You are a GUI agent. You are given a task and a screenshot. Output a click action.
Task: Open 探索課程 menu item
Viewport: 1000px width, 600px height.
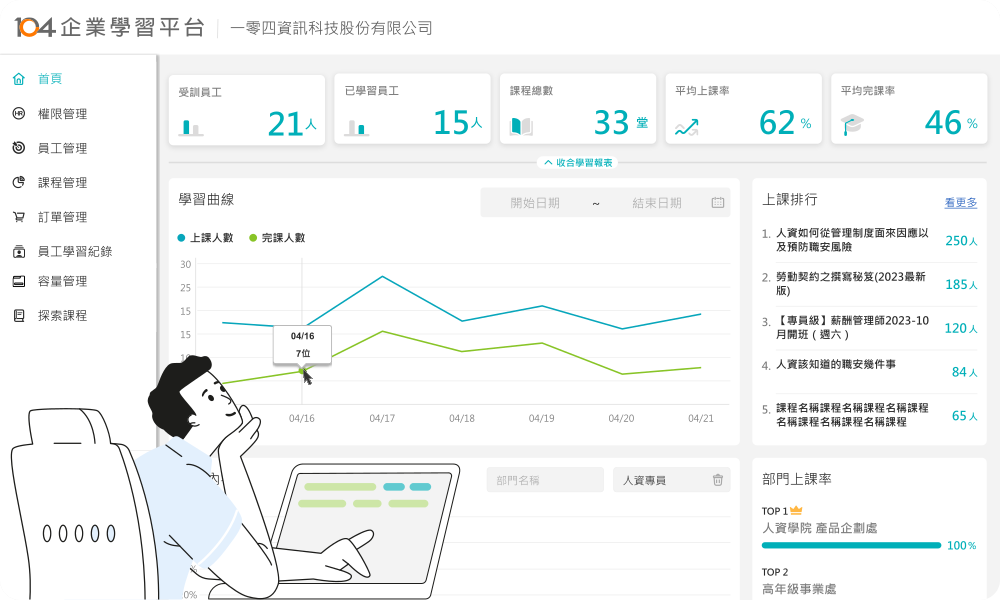pos(62,316)
